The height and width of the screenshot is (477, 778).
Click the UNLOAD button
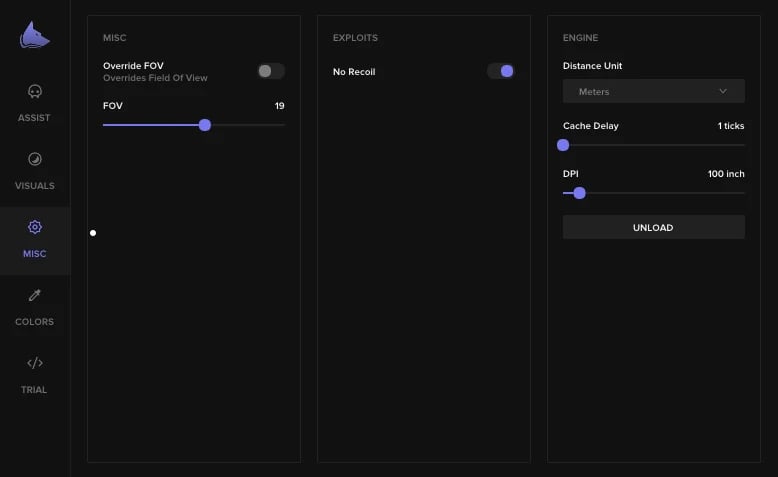coord(653,227)
